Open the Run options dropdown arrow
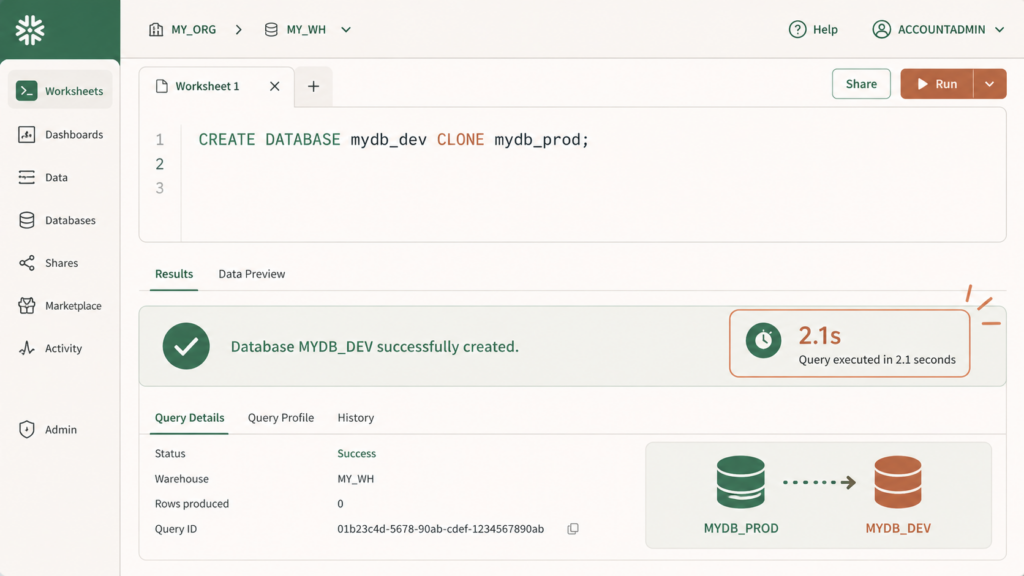The image size is (1024, 576). coord(989,84)
